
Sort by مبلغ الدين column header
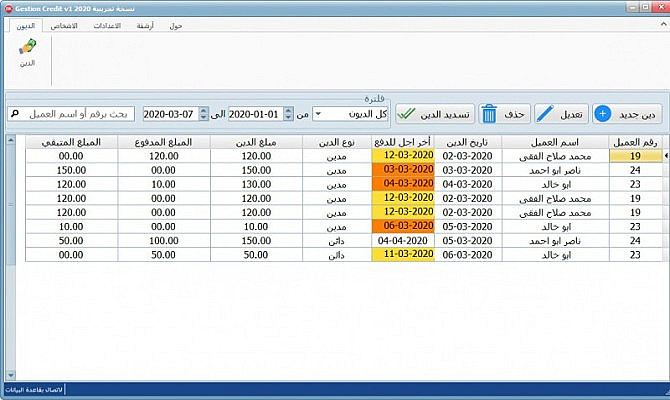(x=256, y=142)
